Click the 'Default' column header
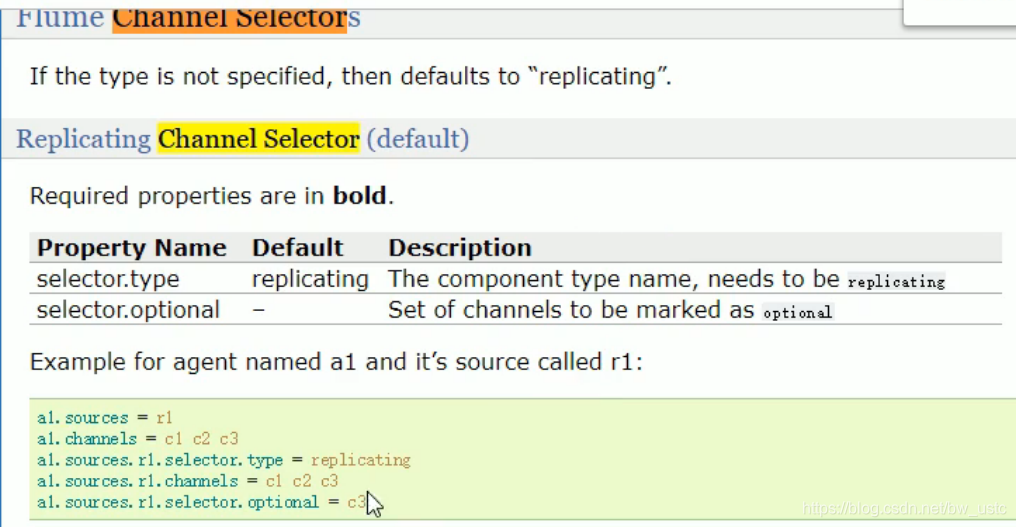The height and width of the screenshot is (527, 1016). coord(297,248)
